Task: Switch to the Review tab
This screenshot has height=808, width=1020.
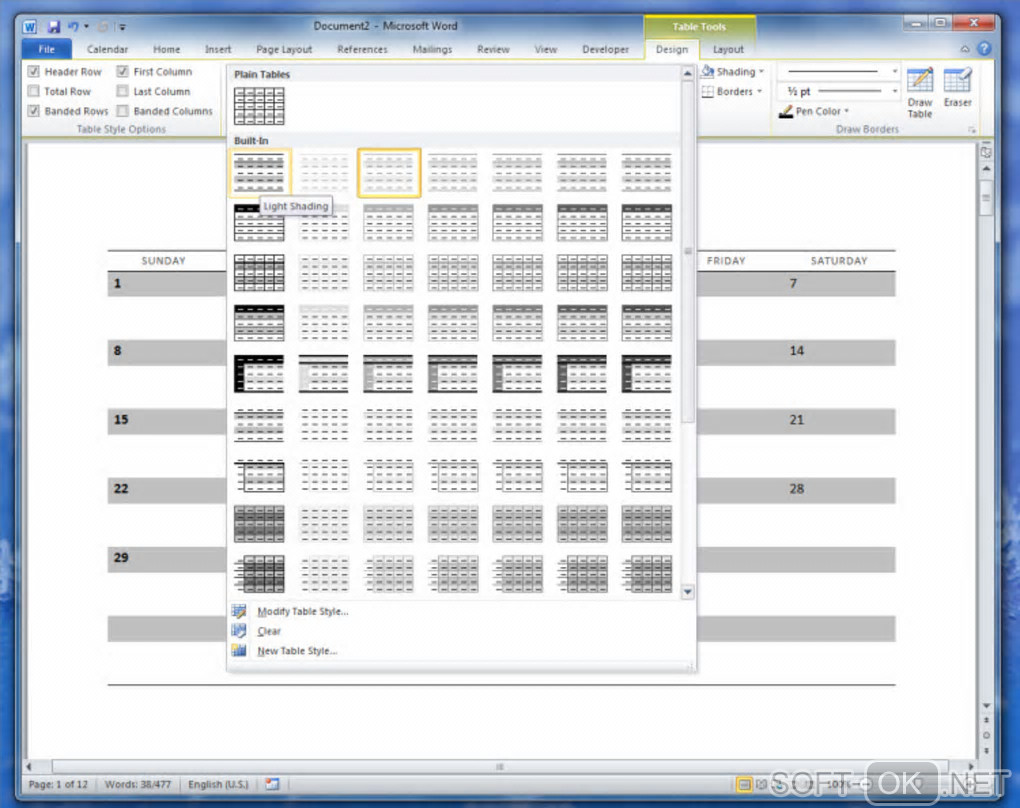Action: click(493, 49)
